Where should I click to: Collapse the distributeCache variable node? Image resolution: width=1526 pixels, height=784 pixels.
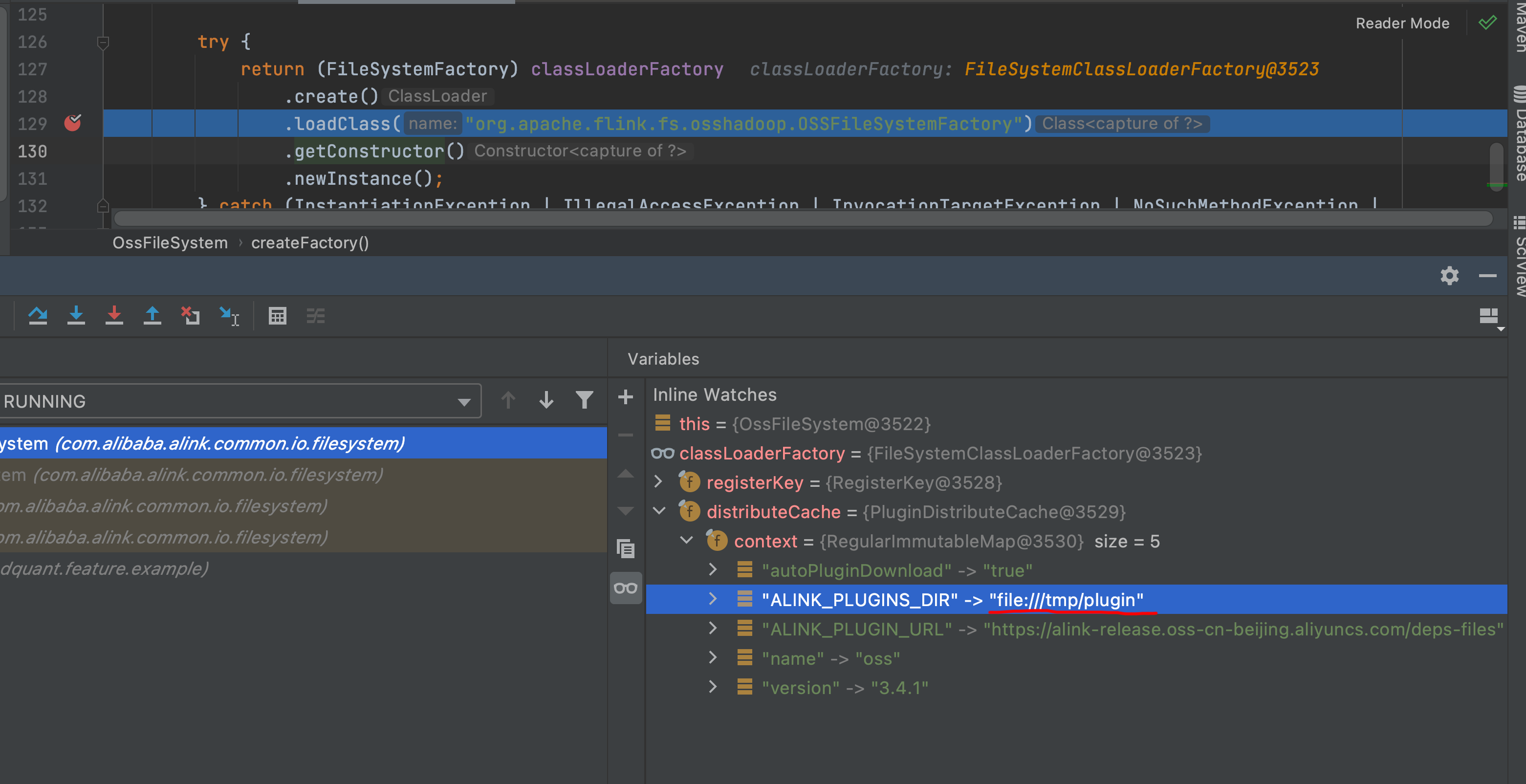[659, 511]
